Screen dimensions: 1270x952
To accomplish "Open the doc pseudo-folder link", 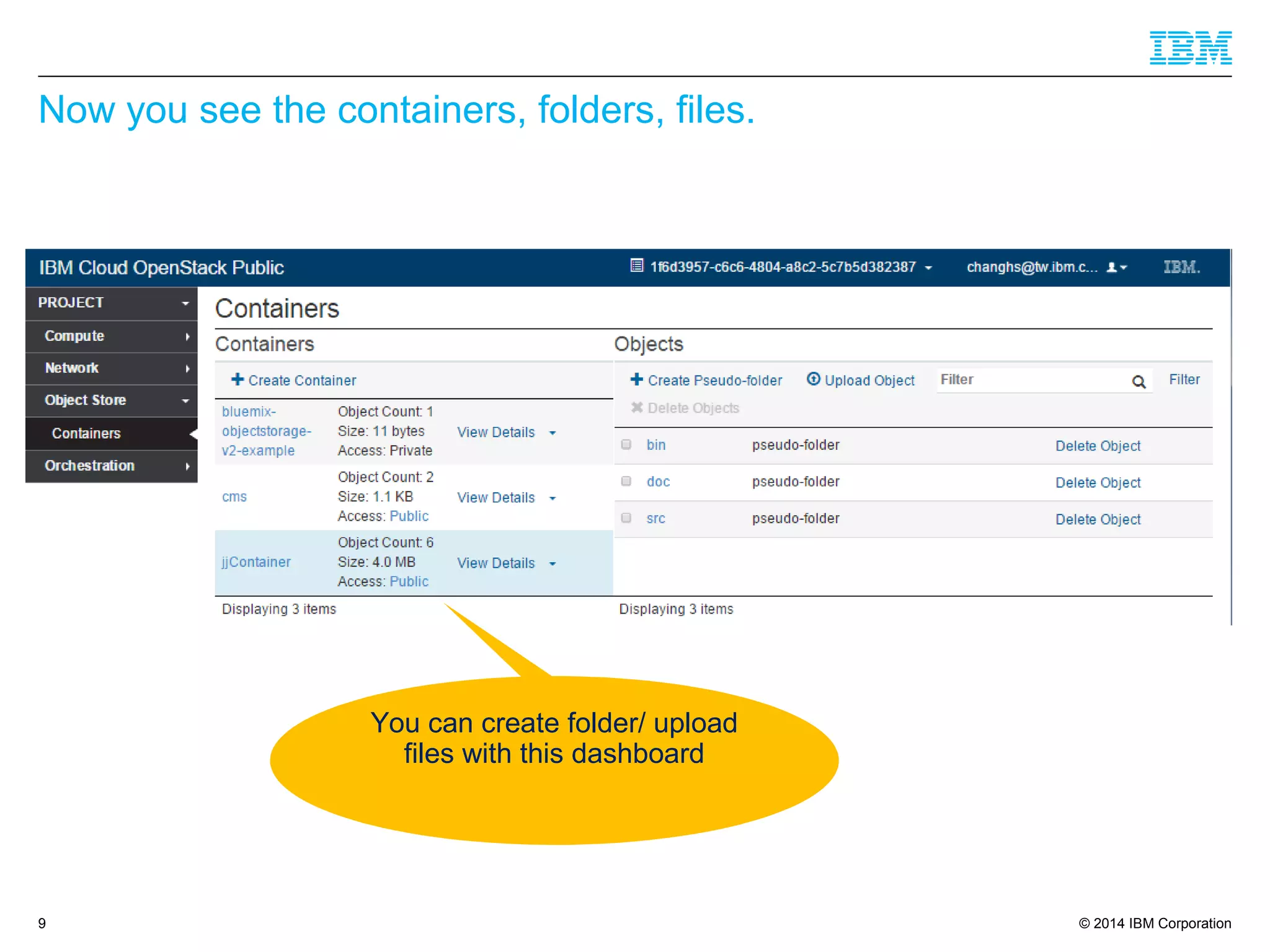I will tap(658, 482).
